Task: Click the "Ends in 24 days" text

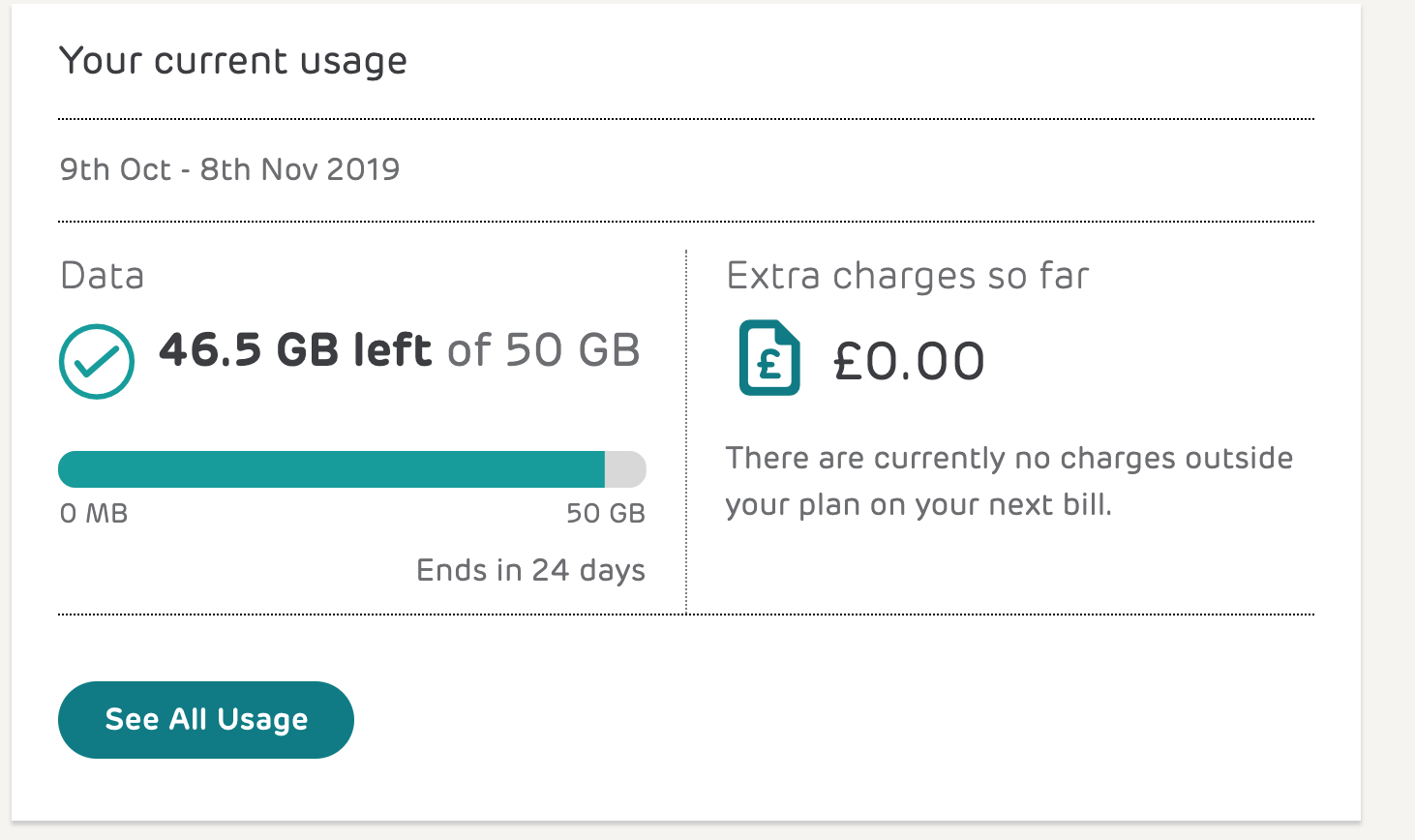Action: (530, 570)
